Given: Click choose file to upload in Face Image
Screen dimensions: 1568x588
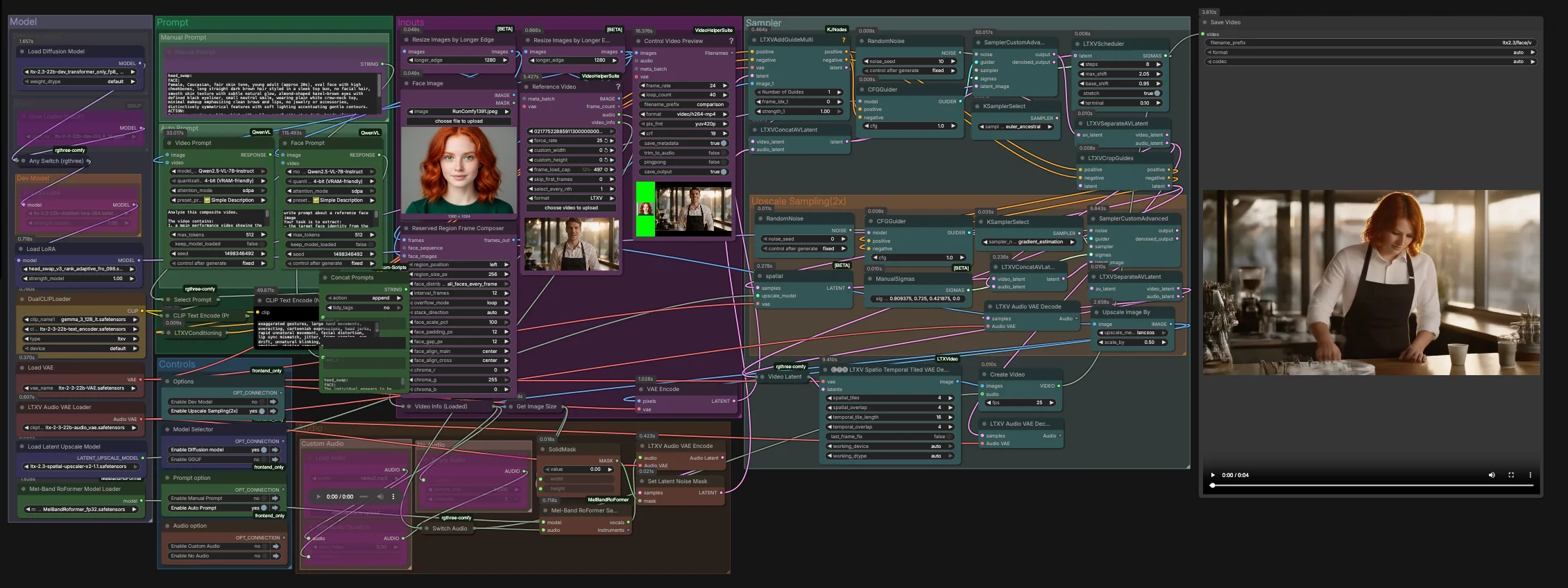Looking at the screenshot, I should coord(459,121).
